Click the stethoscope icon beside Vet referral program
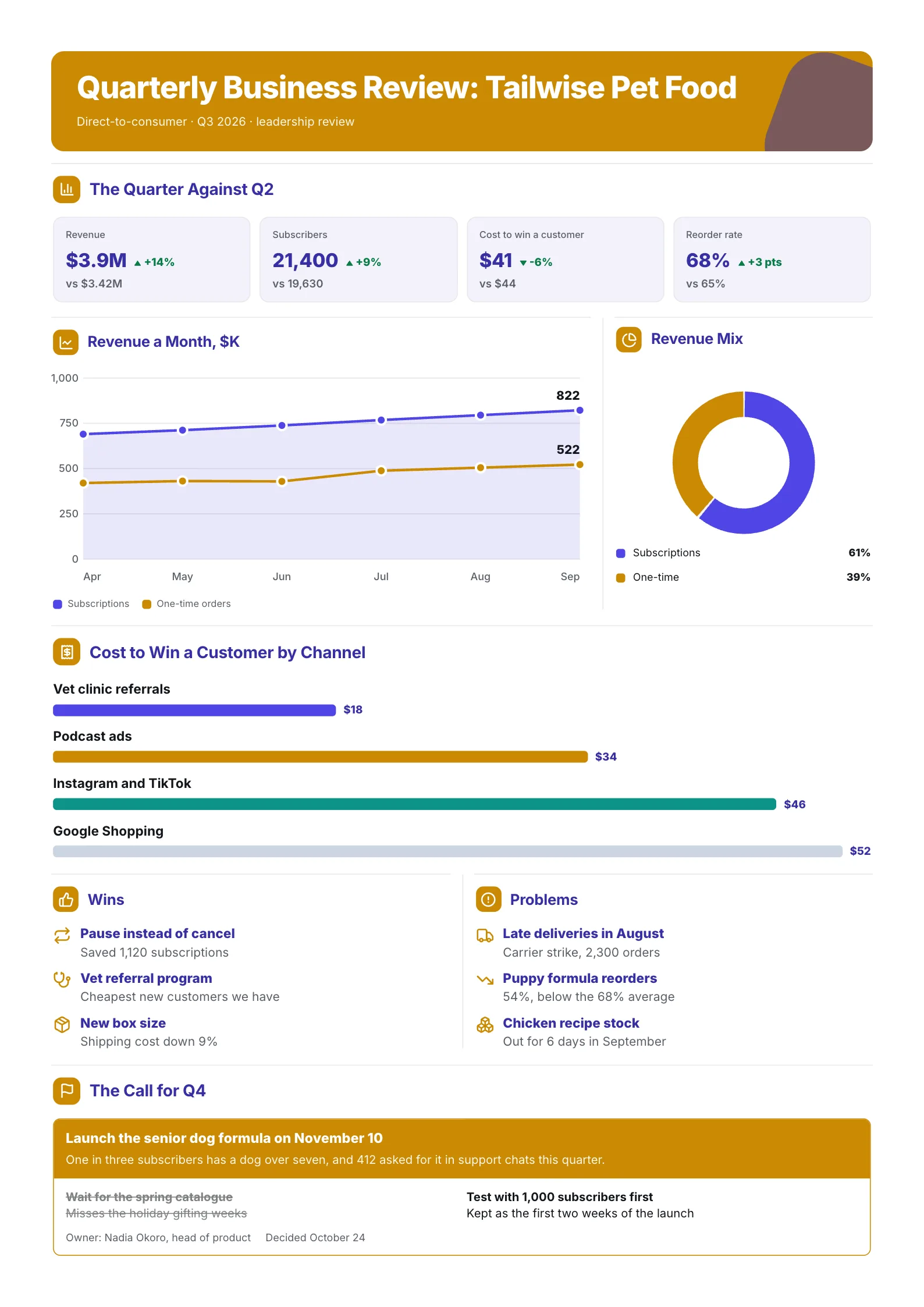 point(62,980)
